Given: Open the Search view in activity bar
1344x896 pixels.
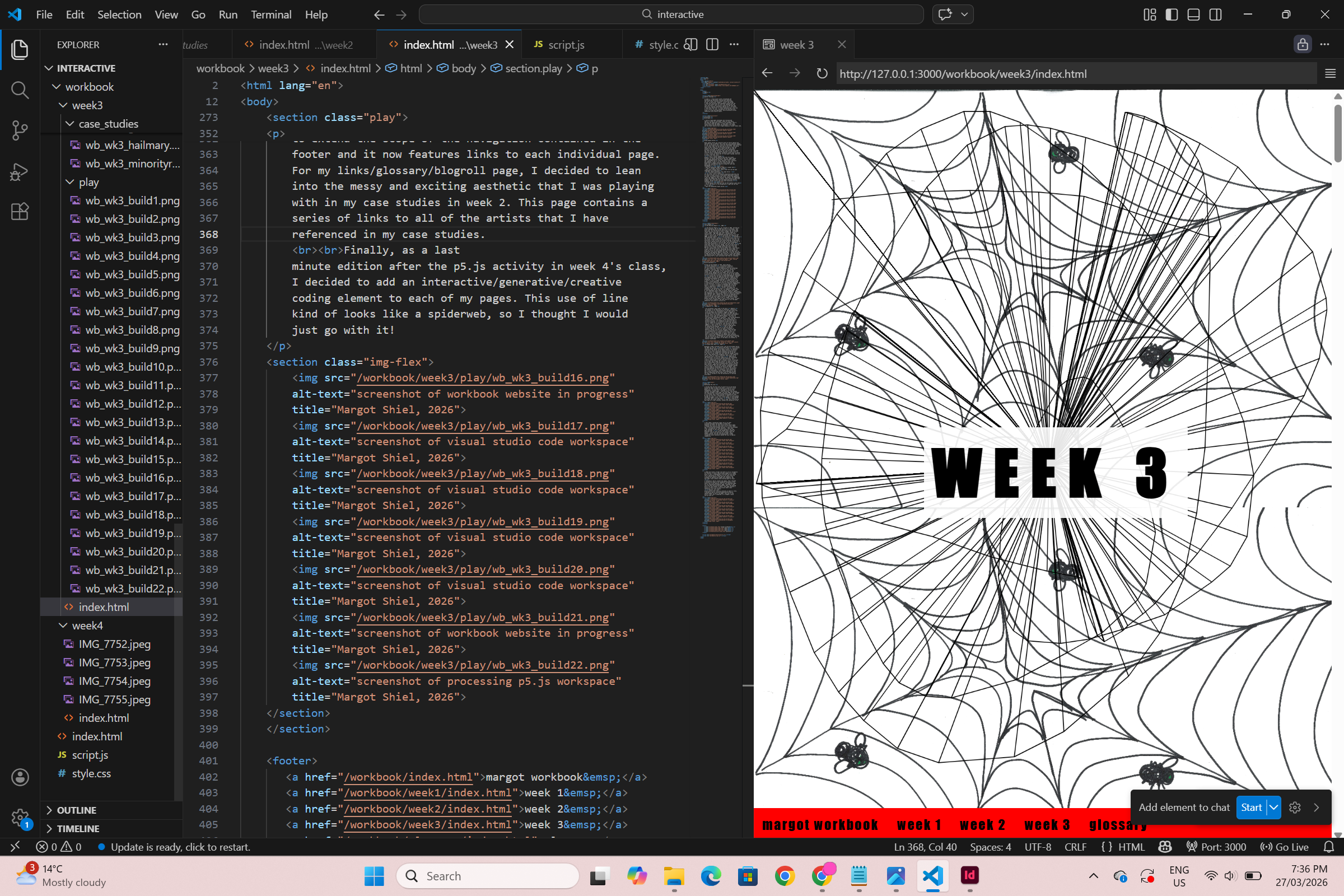Looking at the screenshot, I should point(20,90).
